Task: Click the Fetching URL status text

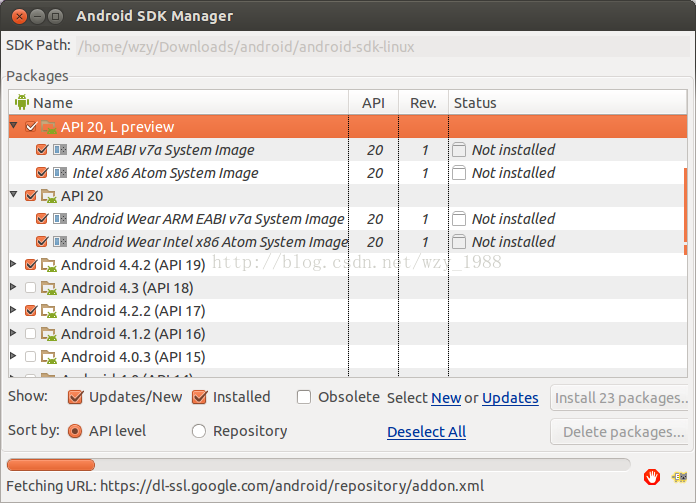Action: coord(245,486)
